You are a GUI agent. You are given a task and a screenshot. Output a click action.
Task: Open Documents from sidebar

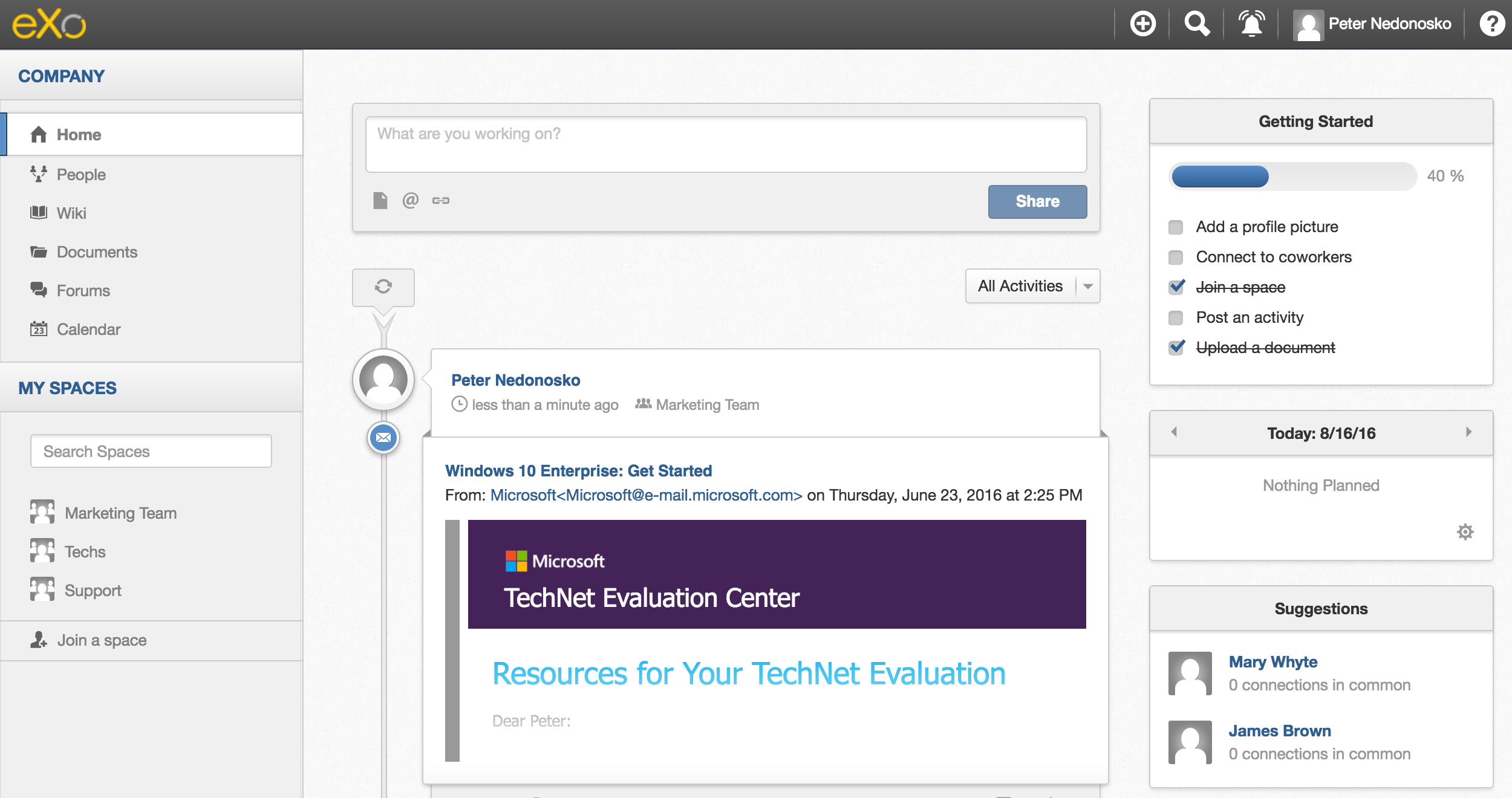coord(97,252)
